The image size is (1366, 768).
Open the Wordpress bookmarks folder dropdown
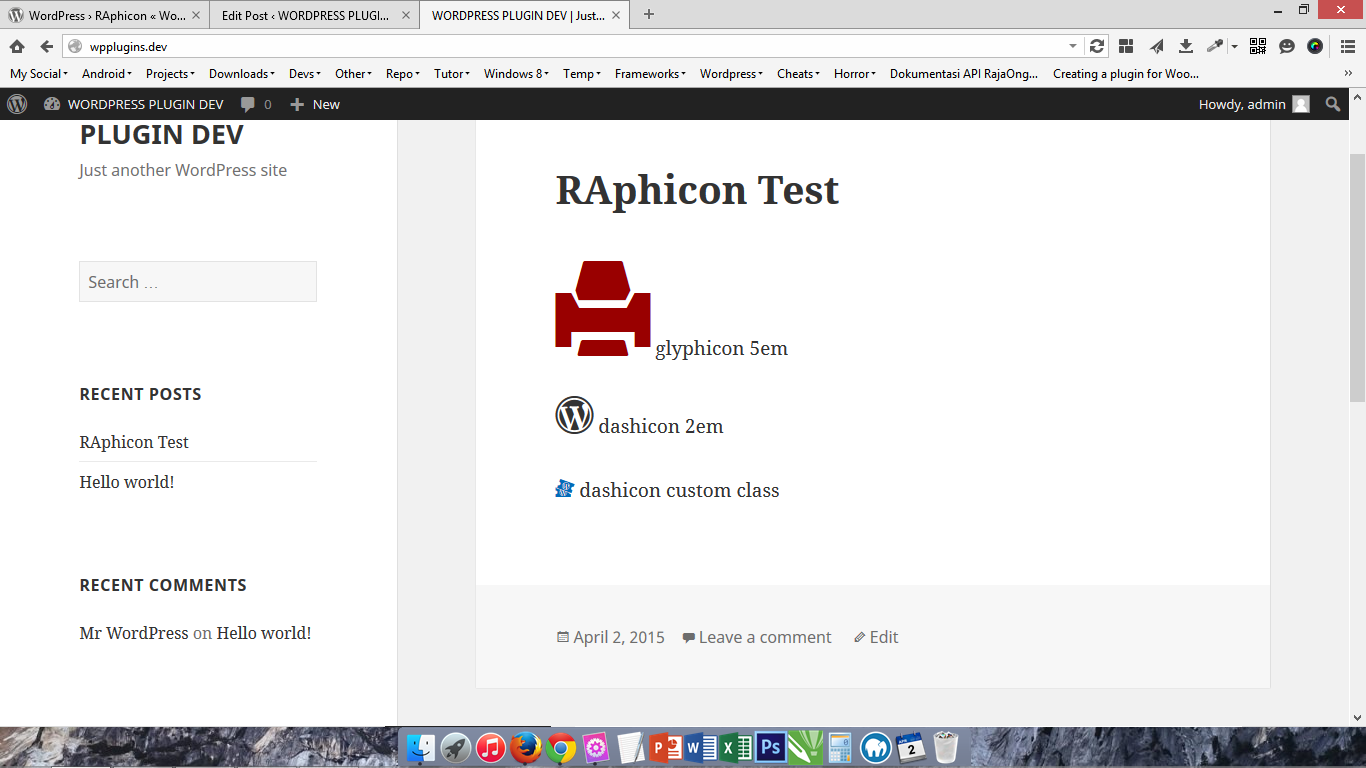(731, 73)
